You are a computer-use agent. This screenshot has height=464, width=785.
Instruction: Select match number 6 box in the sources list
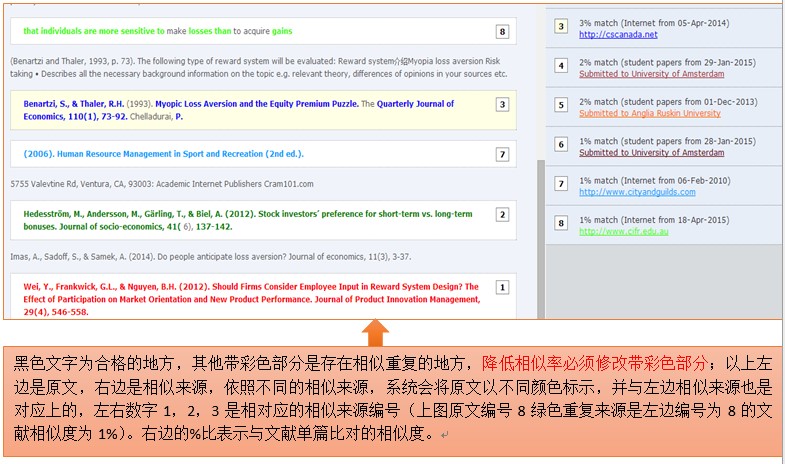561,144
